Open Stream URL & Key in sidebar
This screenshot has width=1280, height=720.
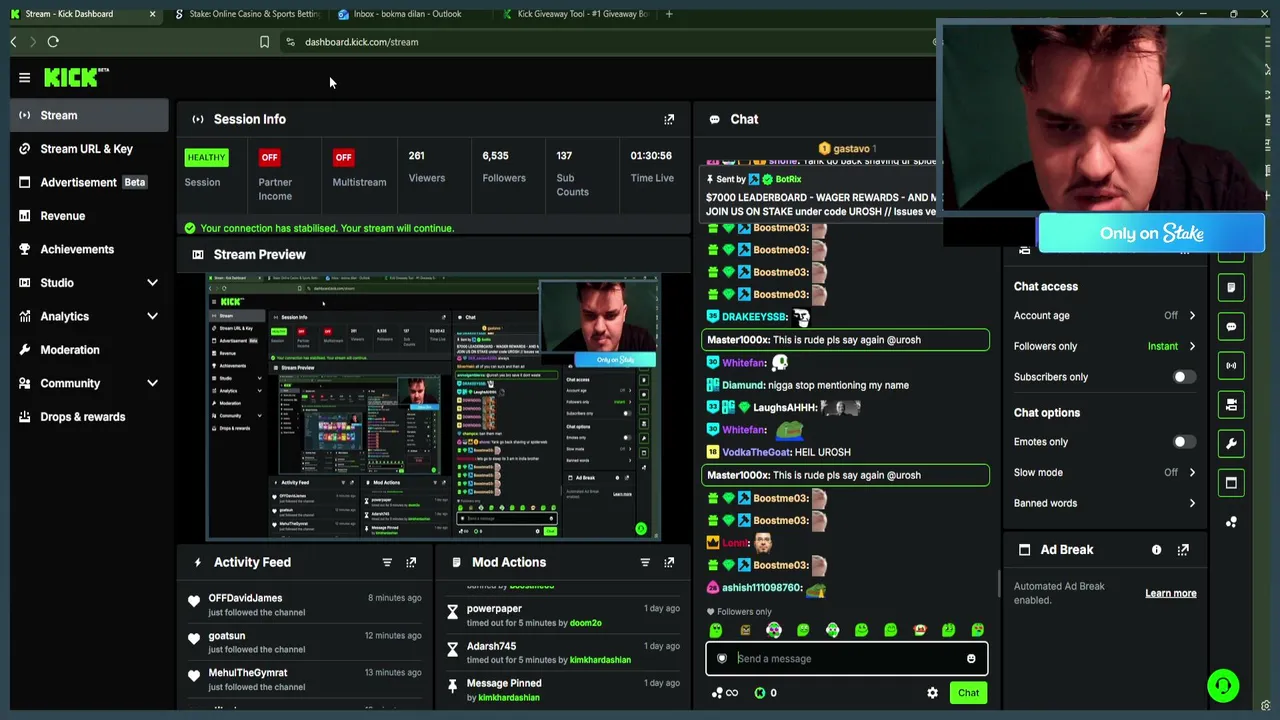click(89, 149)
